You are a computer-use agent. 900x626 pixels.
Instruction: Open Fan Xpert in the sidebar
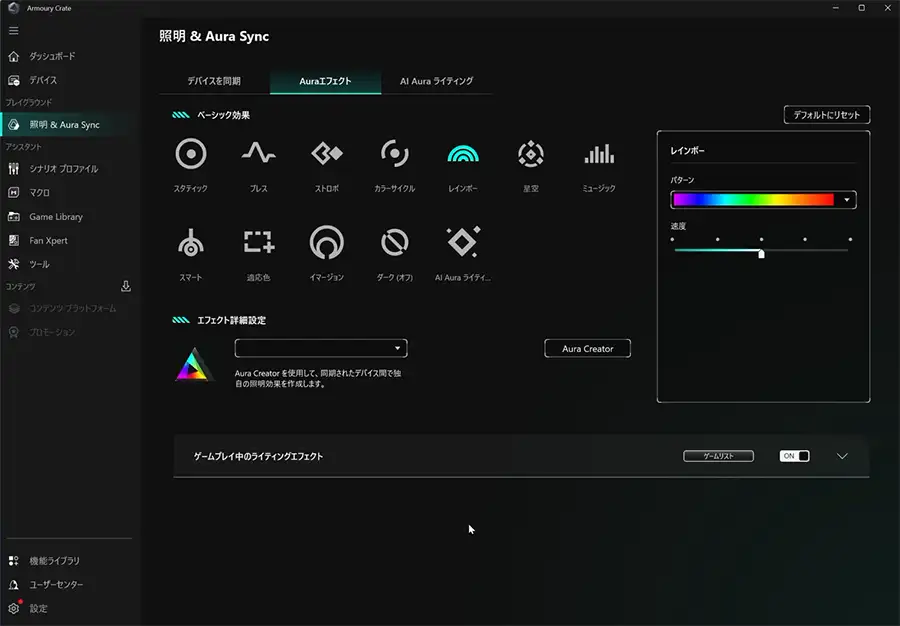(48, 241)
